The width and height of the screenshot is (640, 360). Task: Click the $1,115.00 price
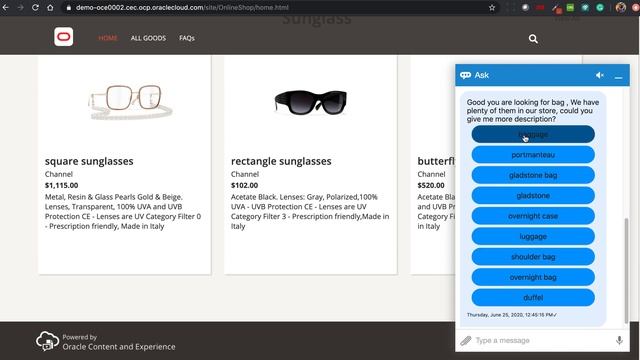coord(61,185)
